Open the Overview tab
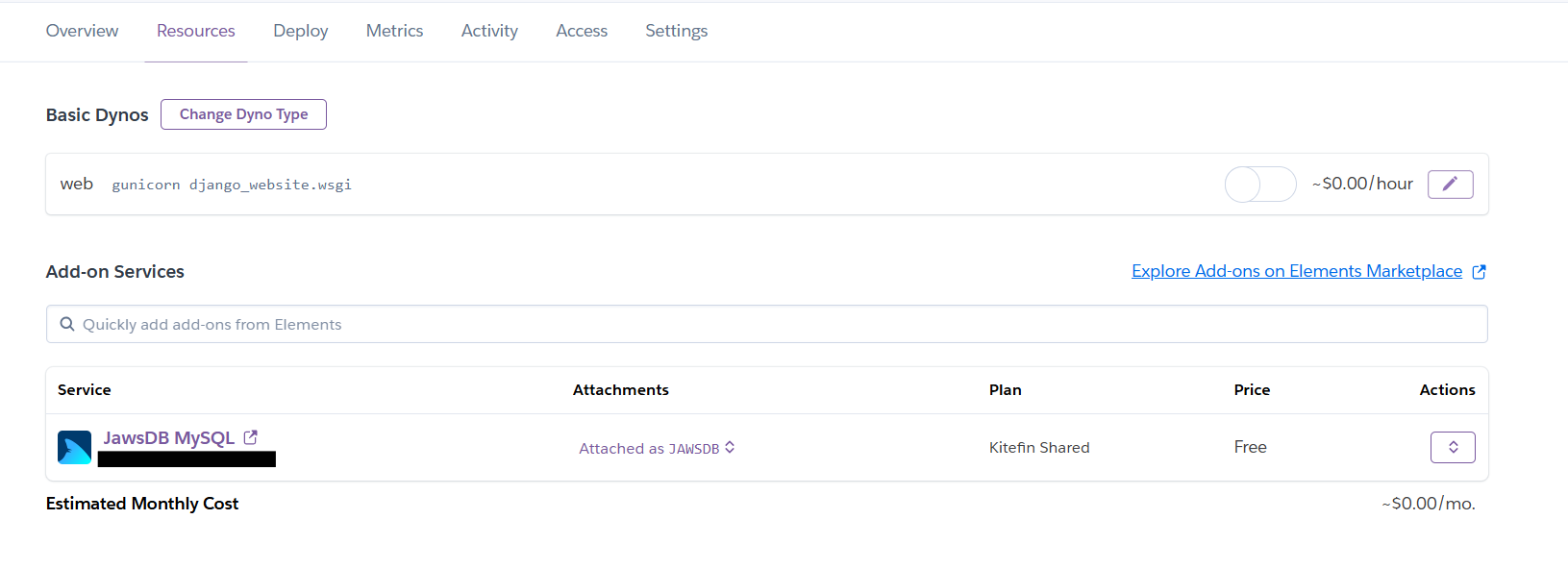The height and width of the screenshot is (569, 1568). 82,31
